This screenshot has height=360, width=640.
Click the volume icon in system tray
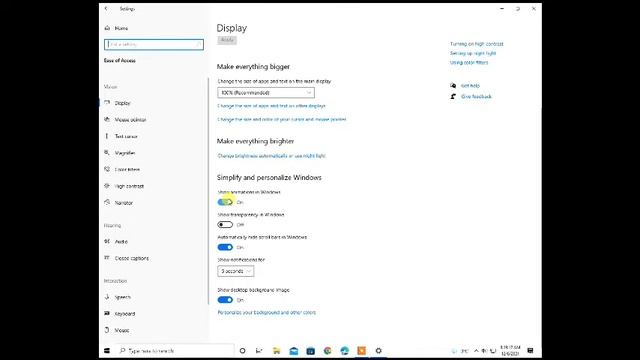[484, 351]
